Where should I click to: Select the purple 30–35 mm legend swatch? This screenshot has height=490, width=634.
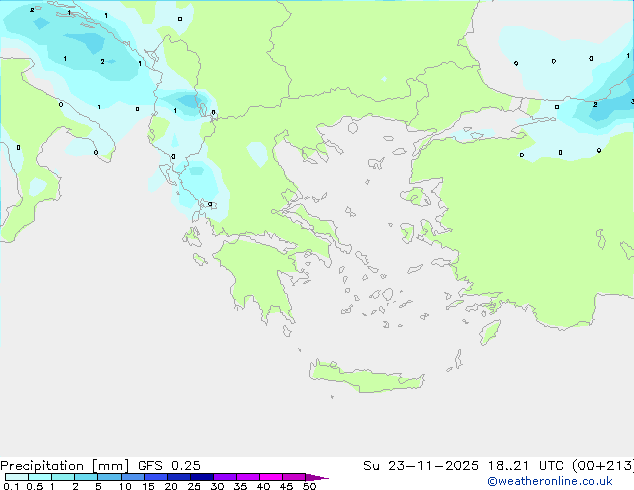point(225,477)
